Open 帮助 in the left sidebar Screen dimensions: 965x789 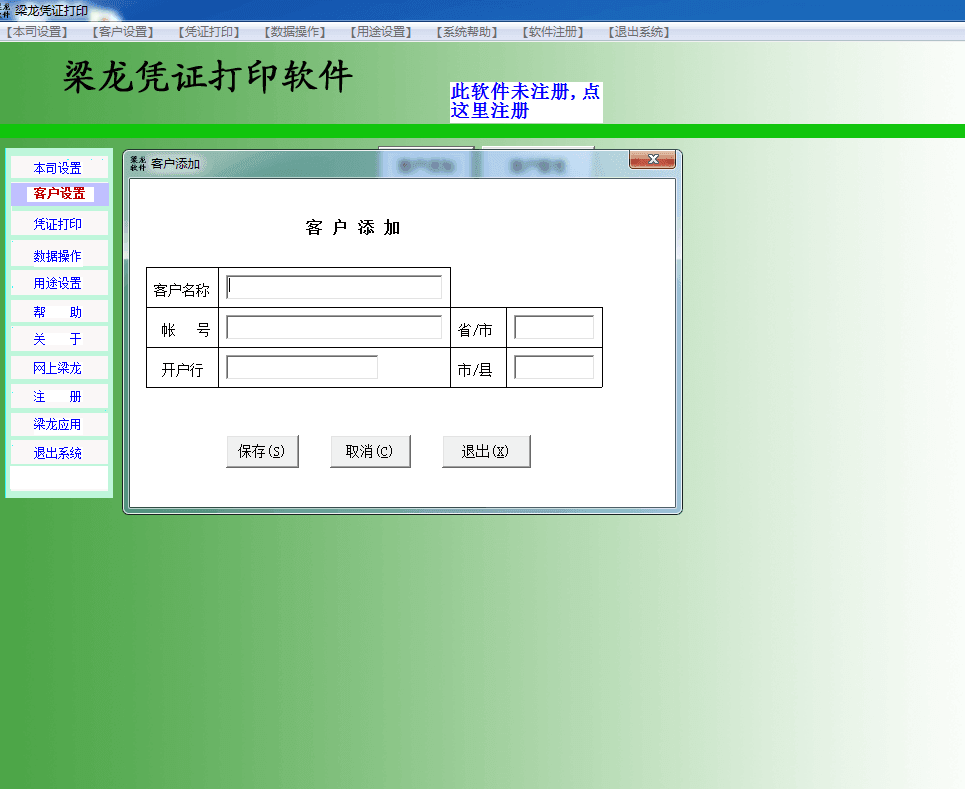59,312
